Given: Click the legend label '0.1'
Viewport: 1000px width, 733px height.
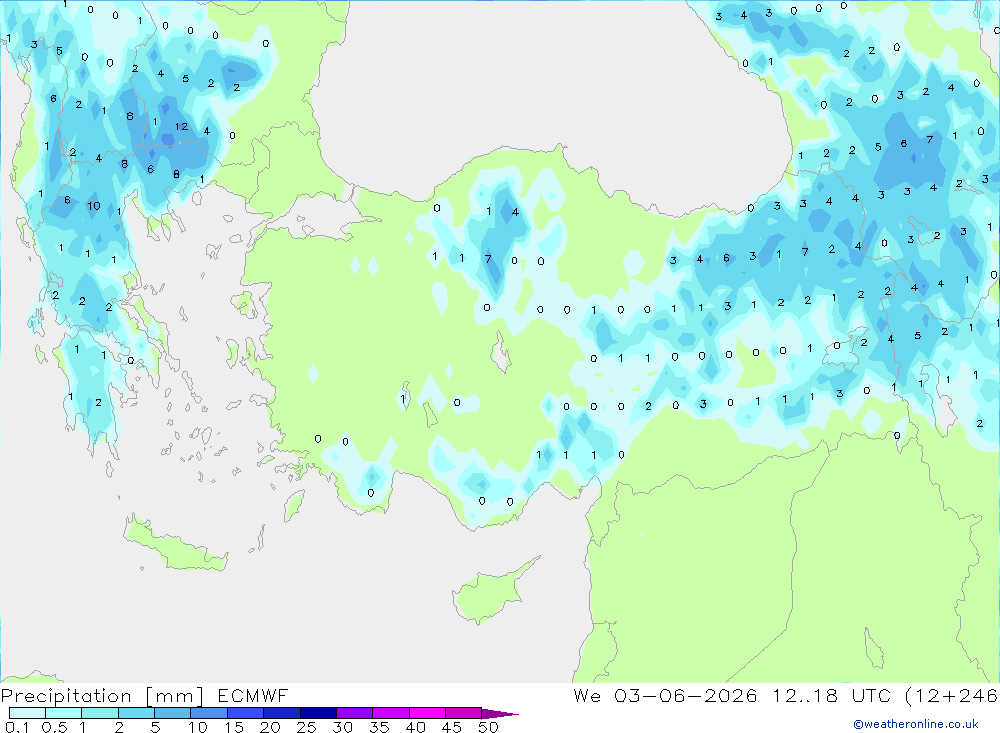Looking at the screenshot, I should (17, 727).
